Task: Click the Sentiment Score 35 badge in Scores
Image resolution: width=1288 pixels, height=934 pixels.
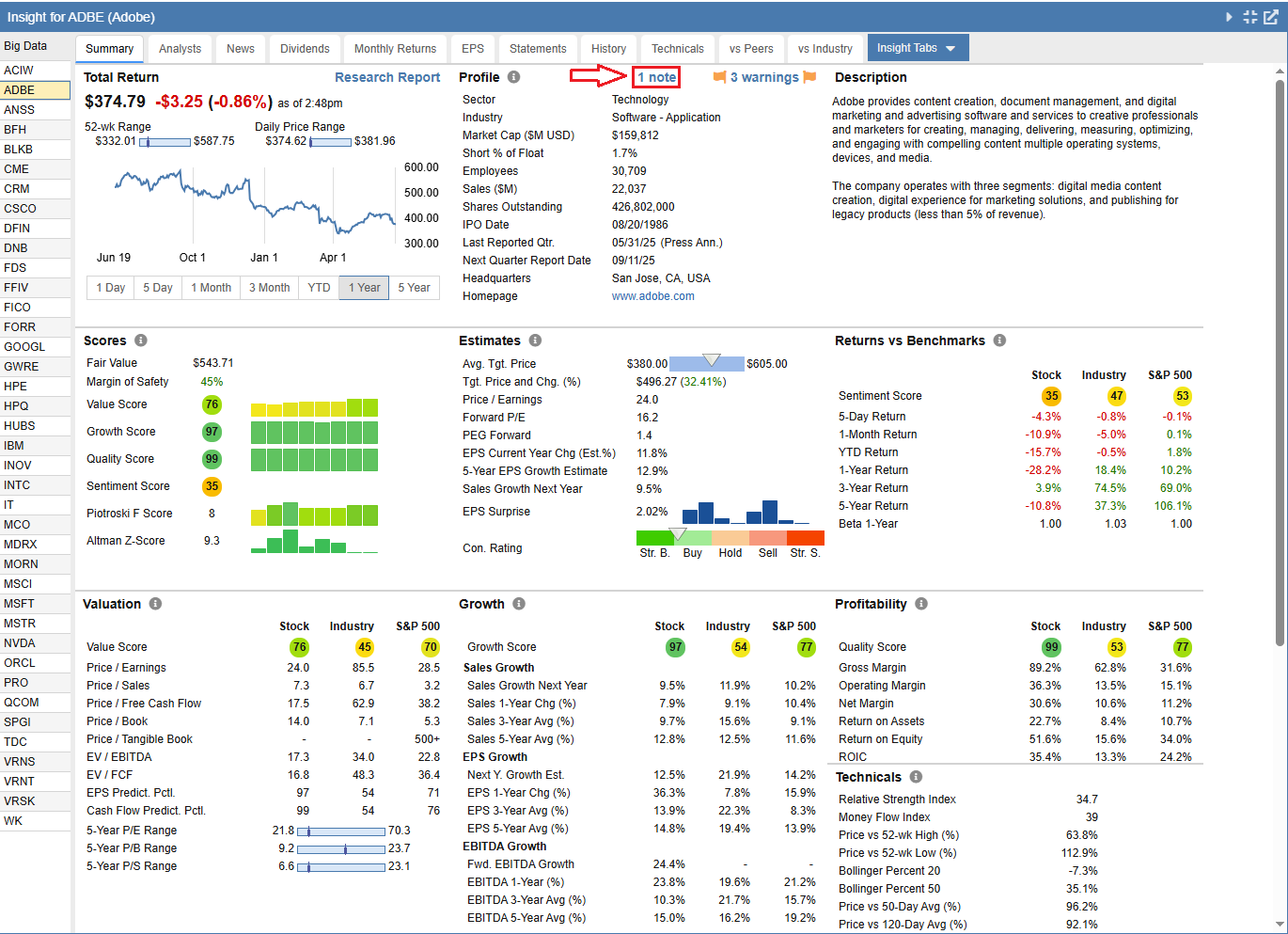Action: click(212, 486)
